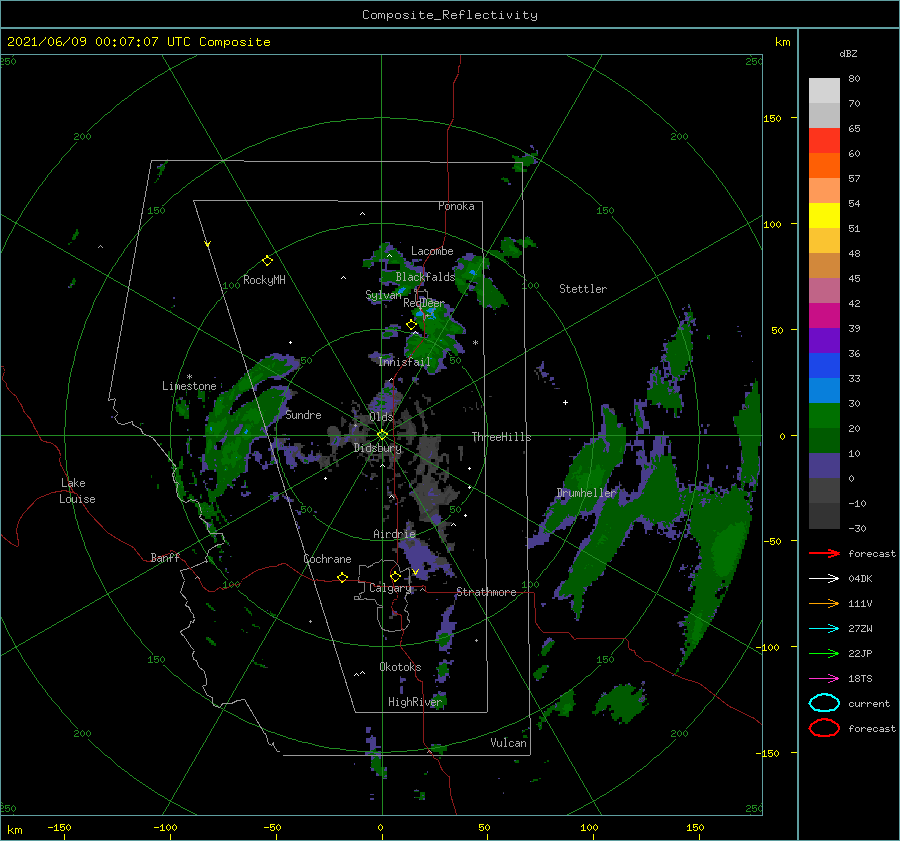This screenshot has width=900, height=841.
Task: Select the white 04DK arrow legend icon
Action: 824,578
